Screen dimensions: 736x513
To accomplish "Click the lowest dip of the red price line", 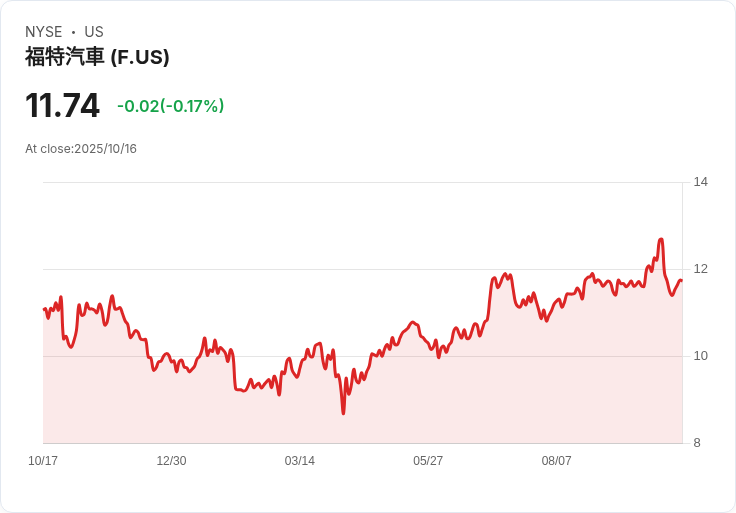I will click(x=343, y=412).
